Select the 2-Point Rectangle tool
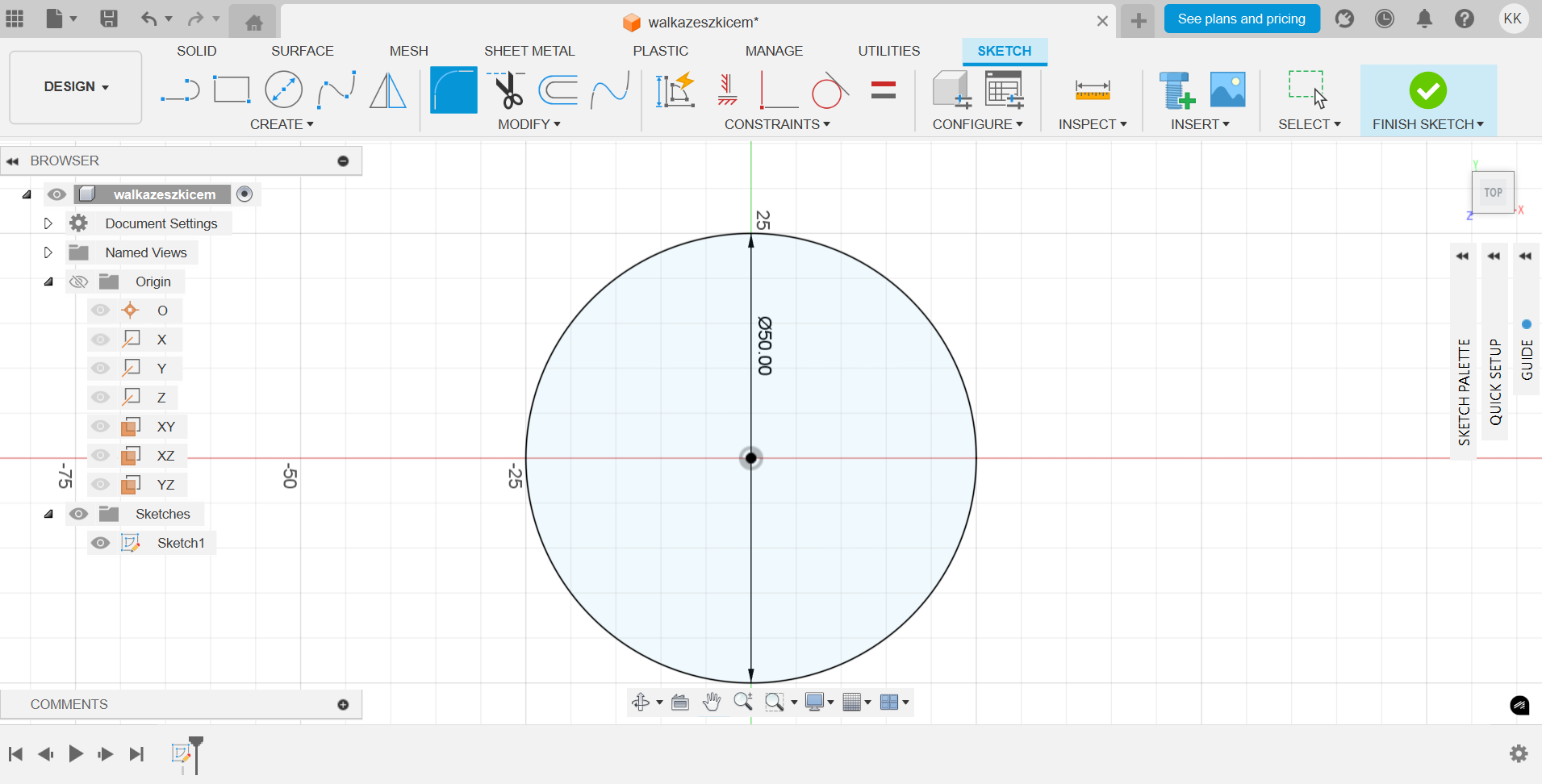Image resolution: width=1542 pixels, height=784 pixels. click(x=232, y=90)
